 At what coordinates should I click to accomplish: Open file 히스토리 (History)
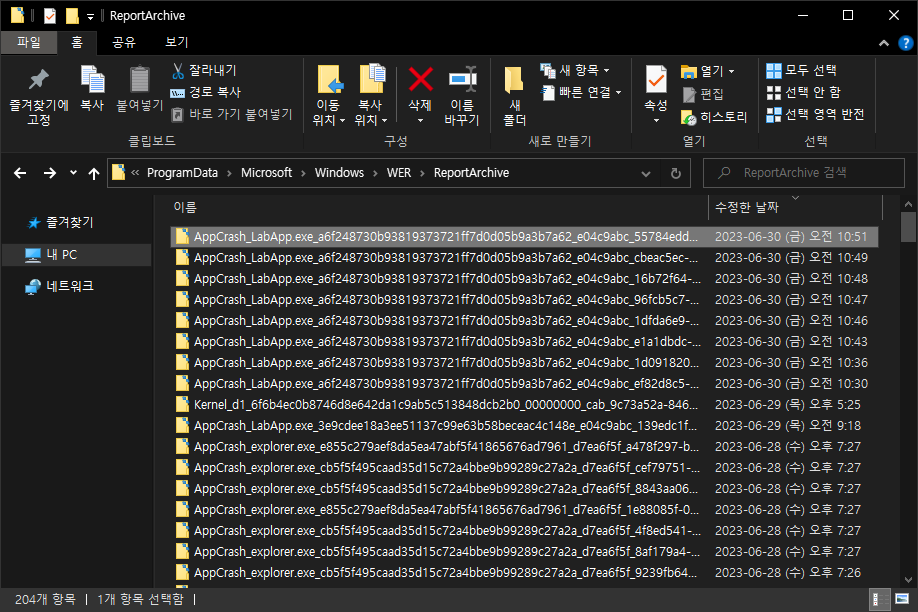pos(714,117)
